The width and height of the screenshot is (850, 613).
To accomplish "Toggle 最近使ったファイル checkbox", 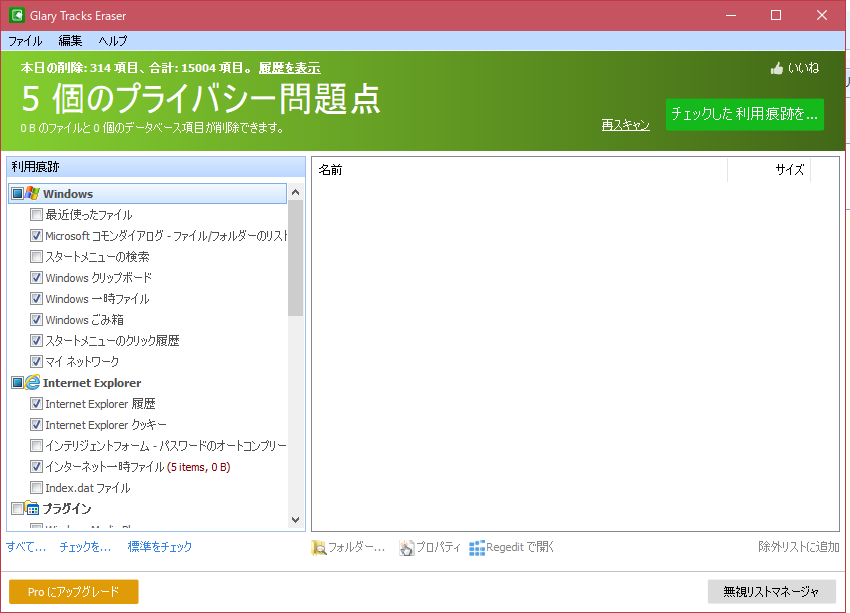I will (36, 215).
